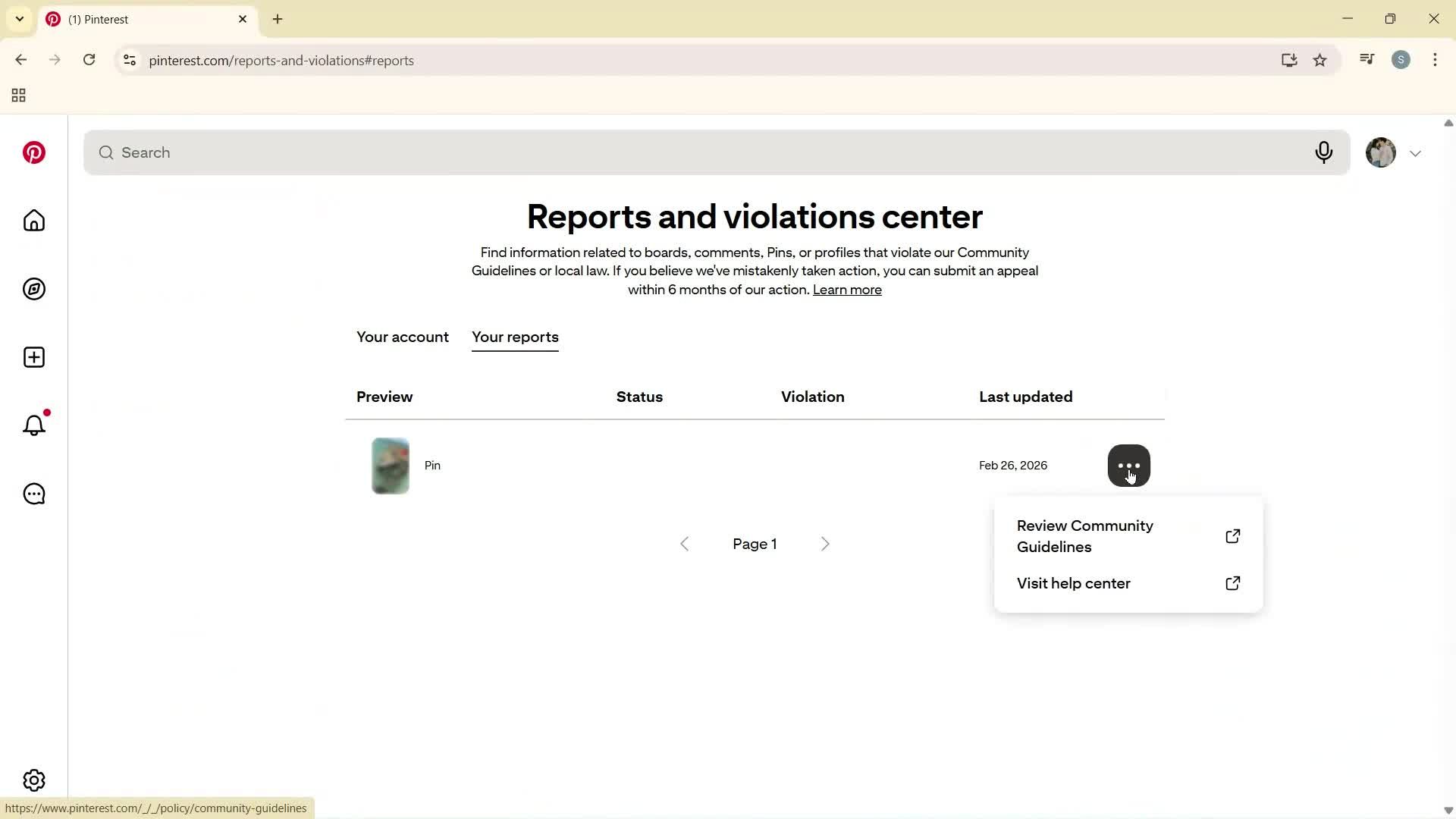Open Chrome media controls icon
The image size is (1456, 819).
coord(1367,59)
